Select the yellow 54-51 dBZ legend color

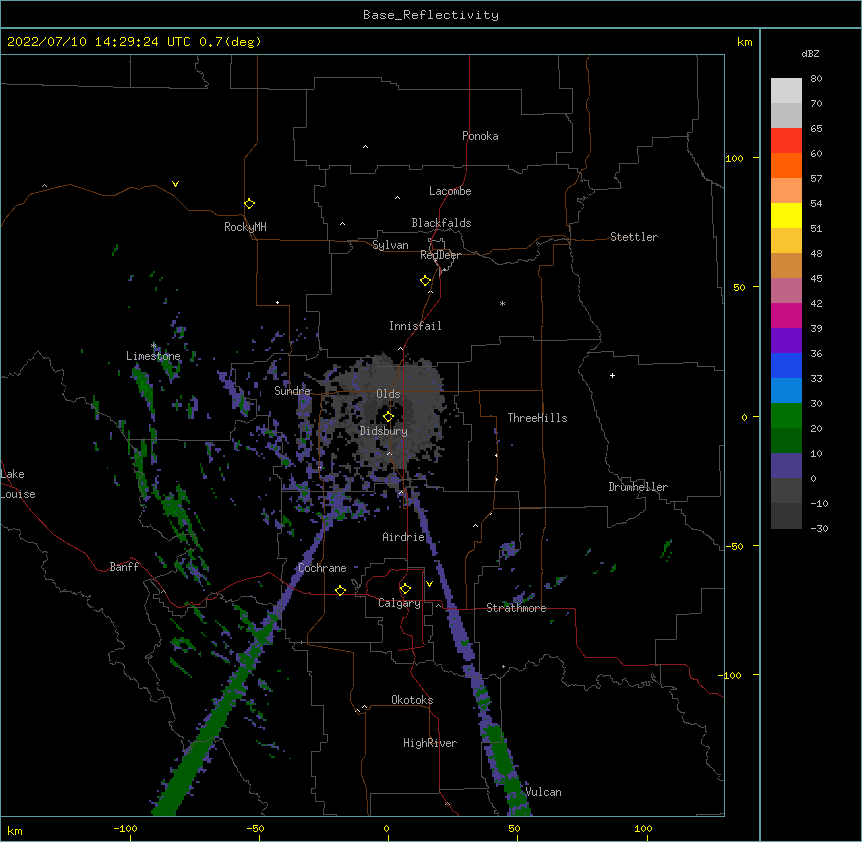[x=786, y=215]
